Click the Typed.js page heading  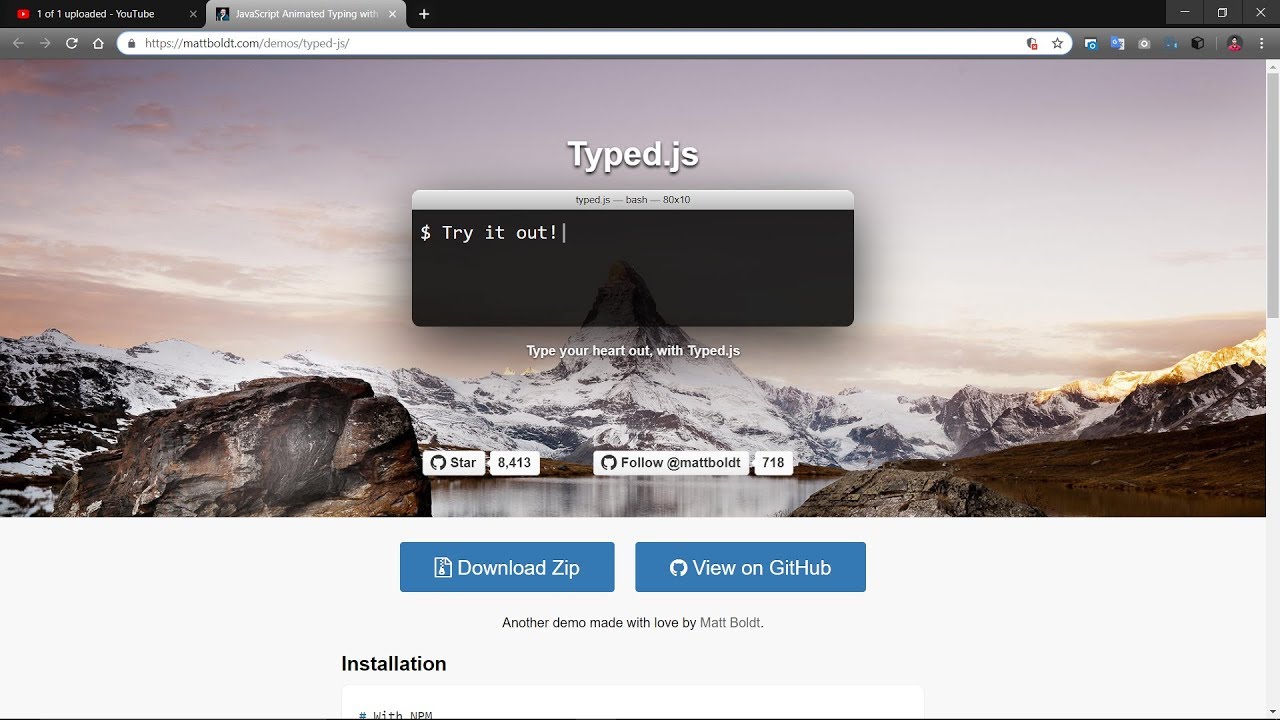(x=633, y=154)
